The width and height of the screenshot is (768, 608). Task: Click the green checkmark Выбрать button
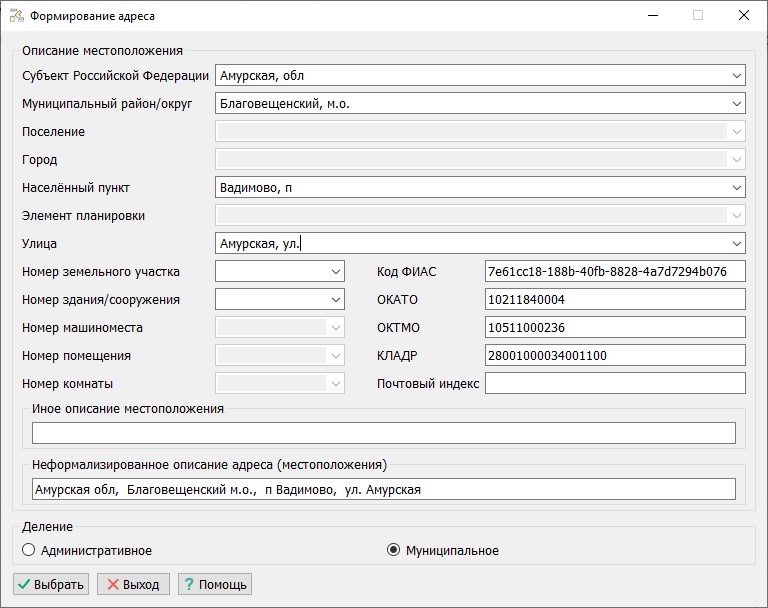(x=51, y=584)
